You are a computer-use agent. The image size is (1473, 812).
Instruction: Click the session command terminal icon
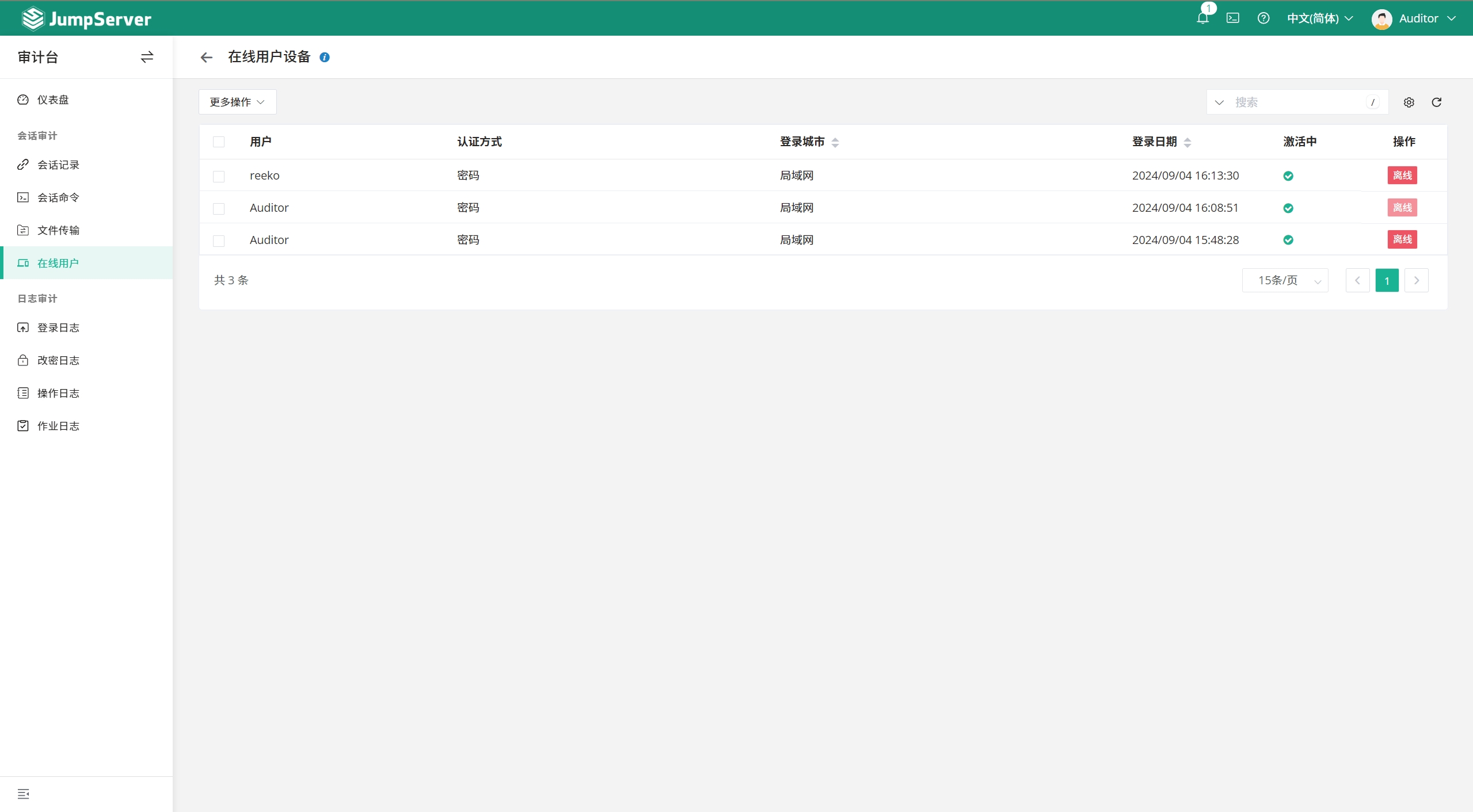(23, 197)
